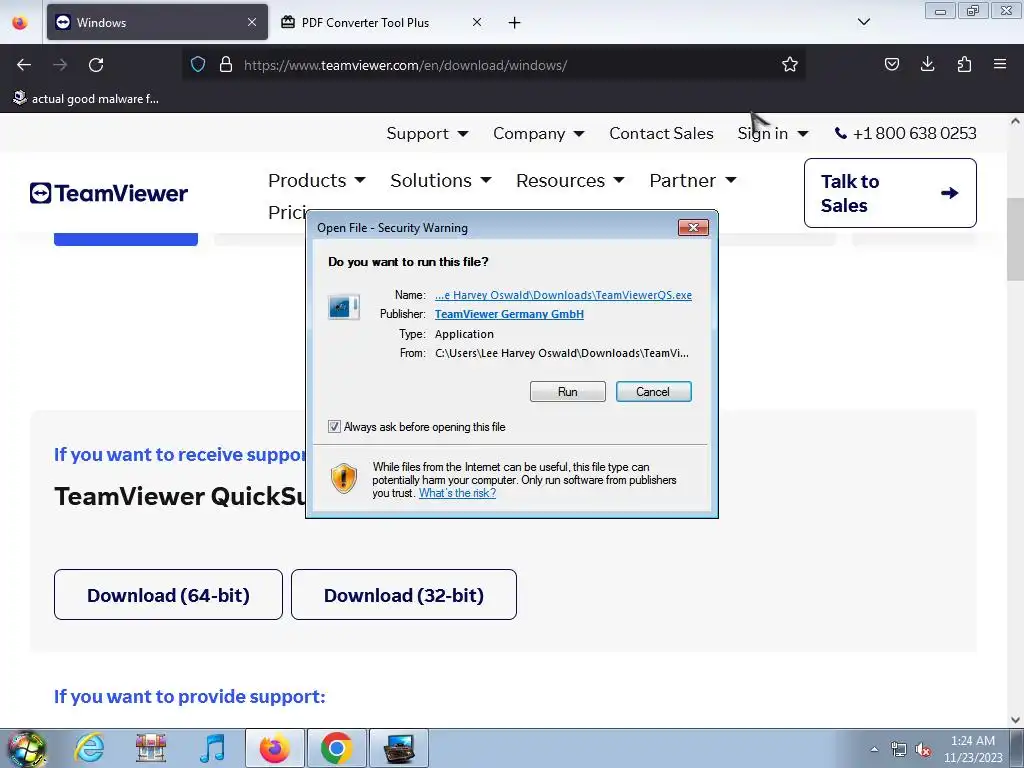Click the +1 800 638 0253 phone number
Viewport: 1024px width, 768px height.
click(906, 133)
